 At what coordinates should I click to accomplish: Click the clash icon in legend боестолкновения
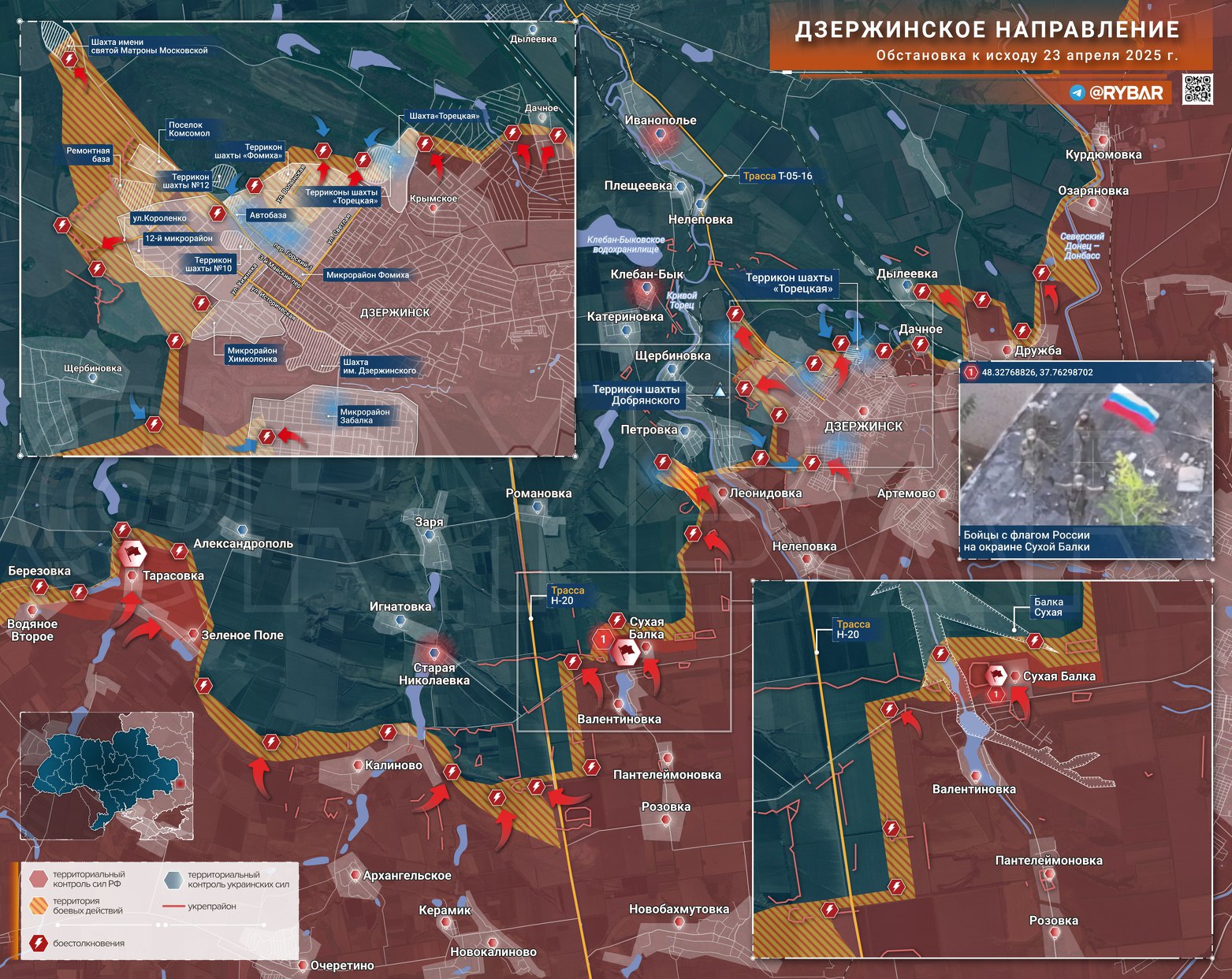click(x=38, y=943)
